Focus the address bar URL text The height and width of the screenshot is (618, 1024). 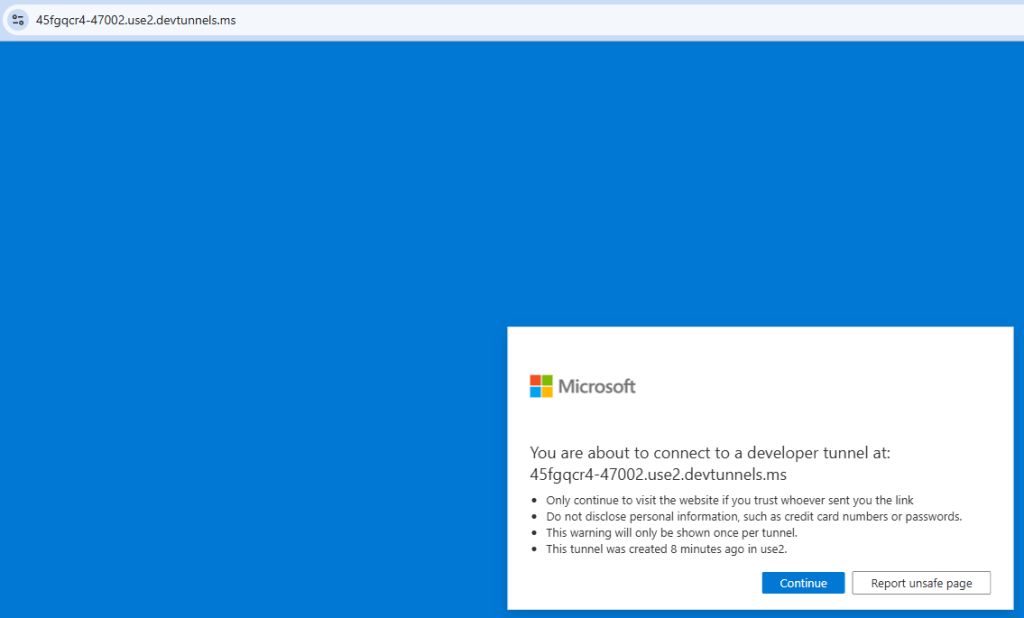point(136,20)
